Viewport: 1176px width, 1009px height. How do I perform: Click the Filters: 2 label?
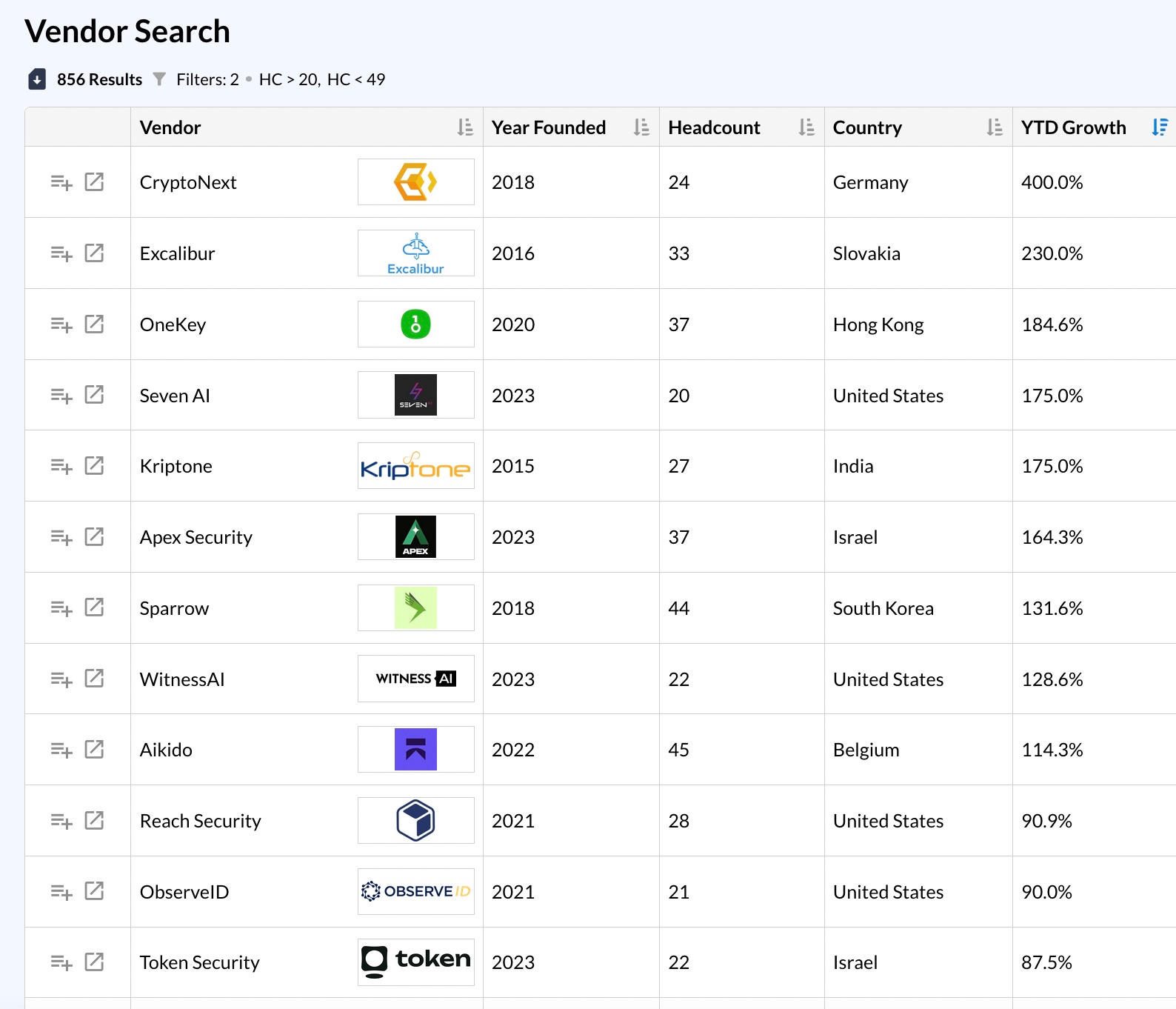click(x=207, y=79)
